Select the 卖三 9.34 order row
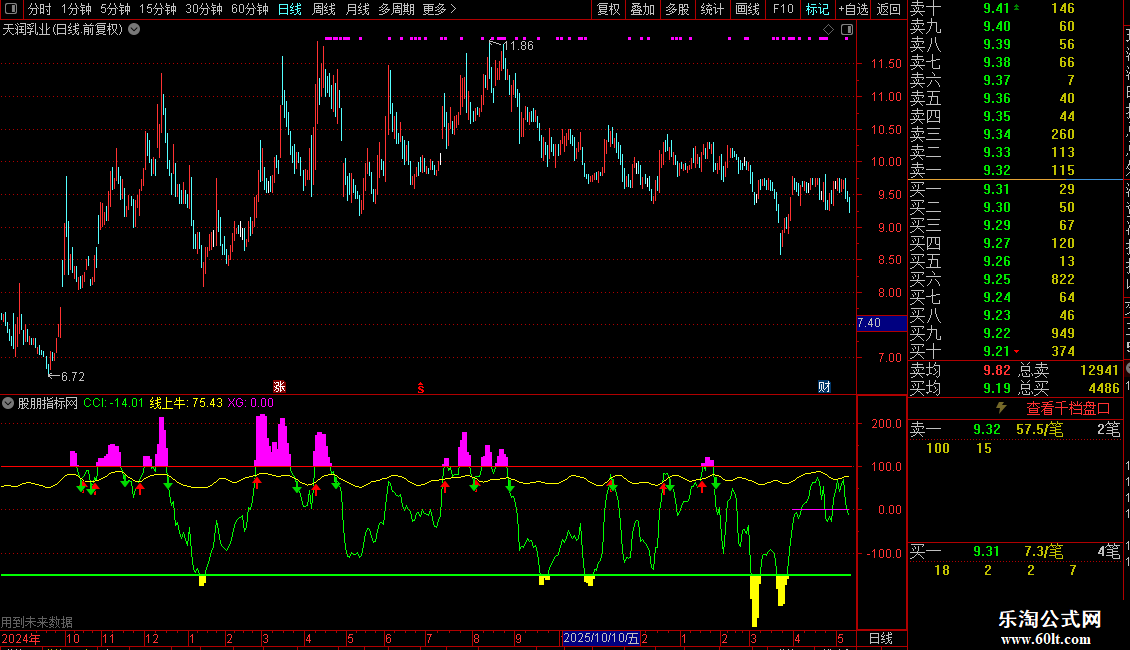Viewport: 1130px width, 650px height. pyautogui.click(x=1015, y=135)
